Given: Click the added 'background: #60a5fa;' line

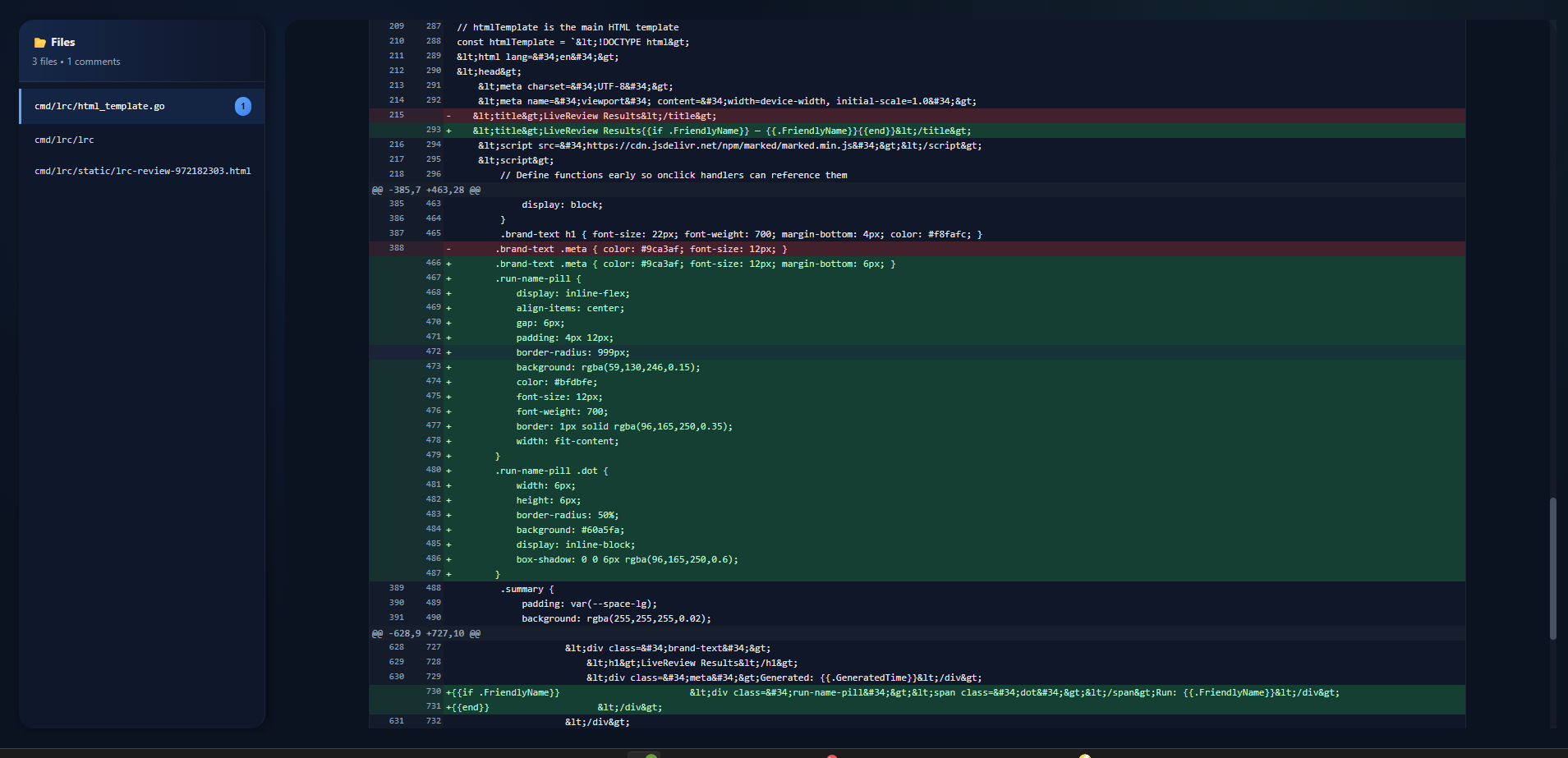Looking at the screenshot, I should pos(570,531).
